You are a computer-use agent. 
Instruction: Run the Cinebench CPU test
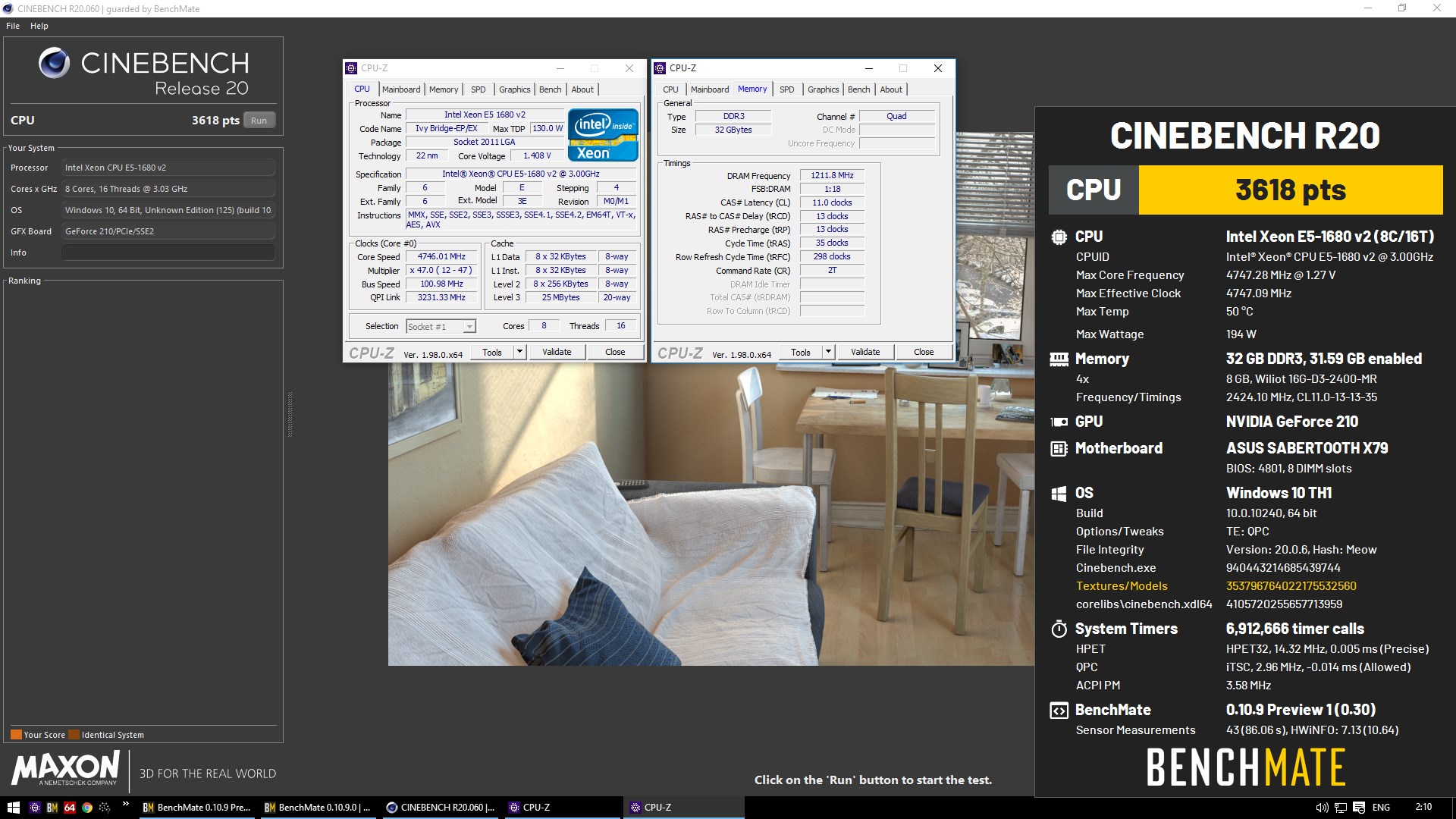[259, 120]
